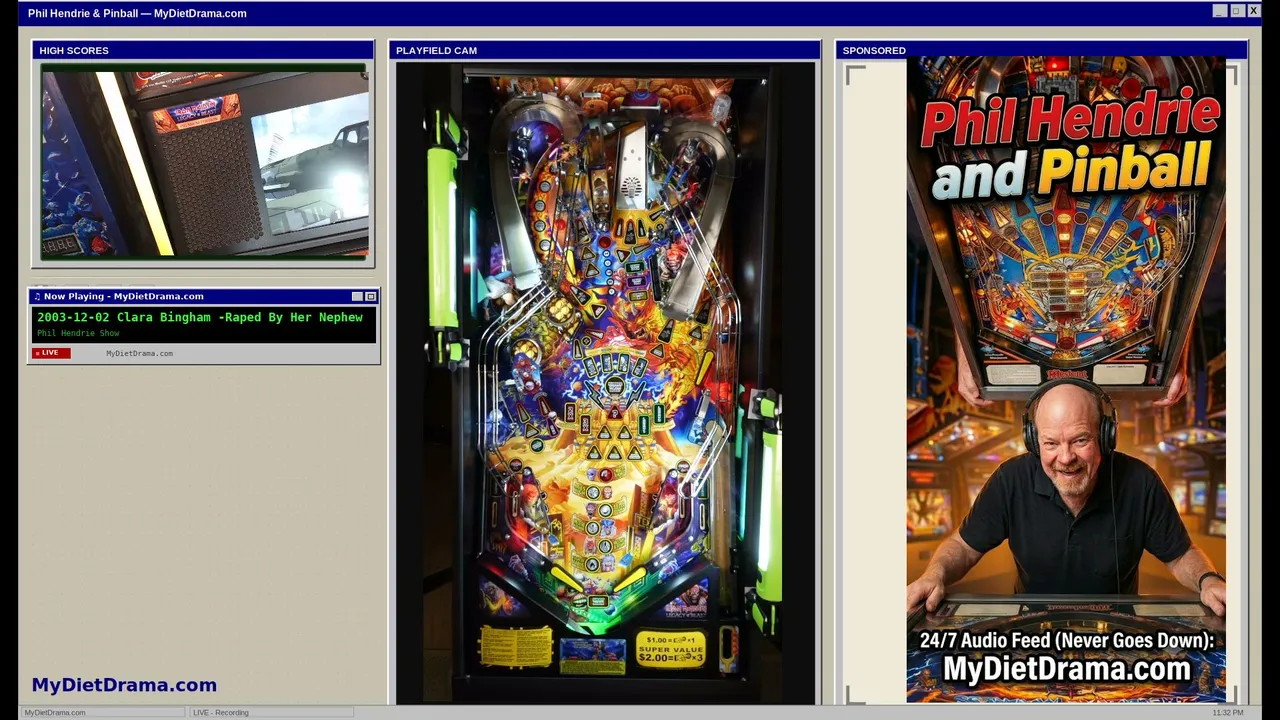Maximize the main Phil Hendrie & Pinball window
Screen dimensions: 1280x720
tap(1236, 11)
